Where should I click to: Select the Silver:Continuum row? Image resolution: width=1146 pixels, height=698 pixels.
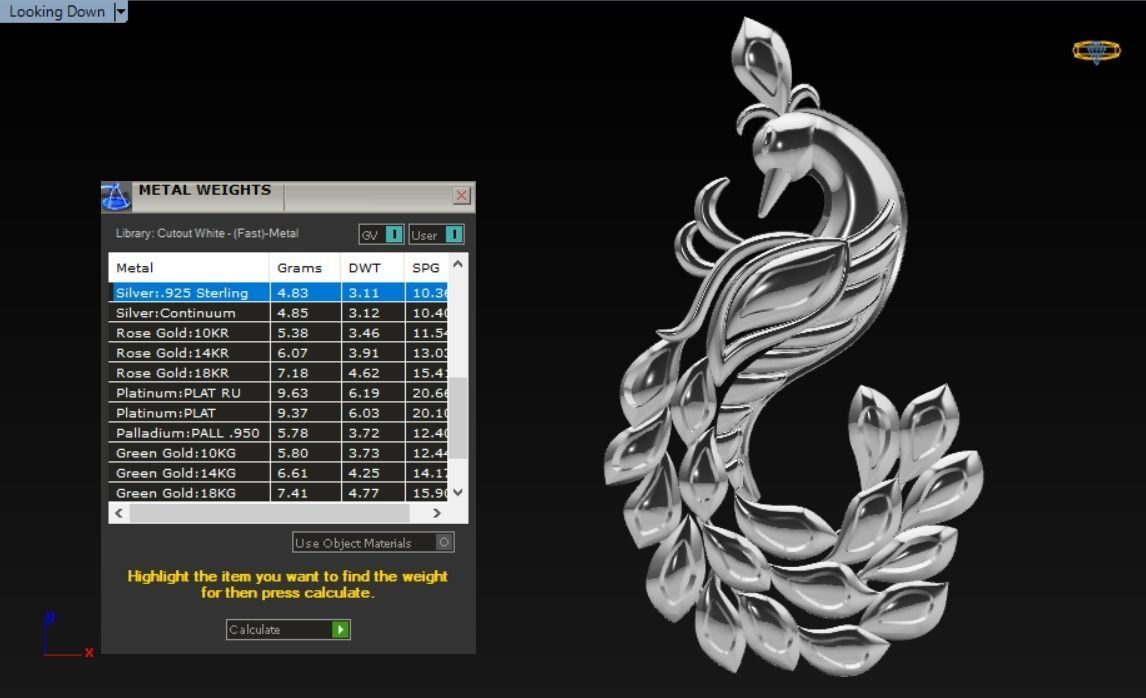coord(278,312)
